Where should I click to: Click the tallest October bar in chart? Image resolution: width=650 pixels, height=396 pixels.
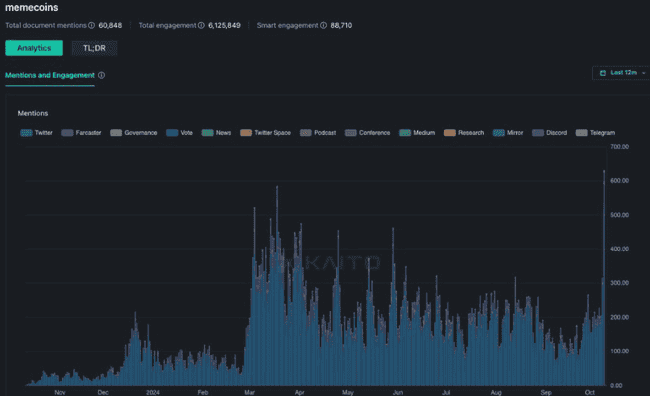(604, 278)
